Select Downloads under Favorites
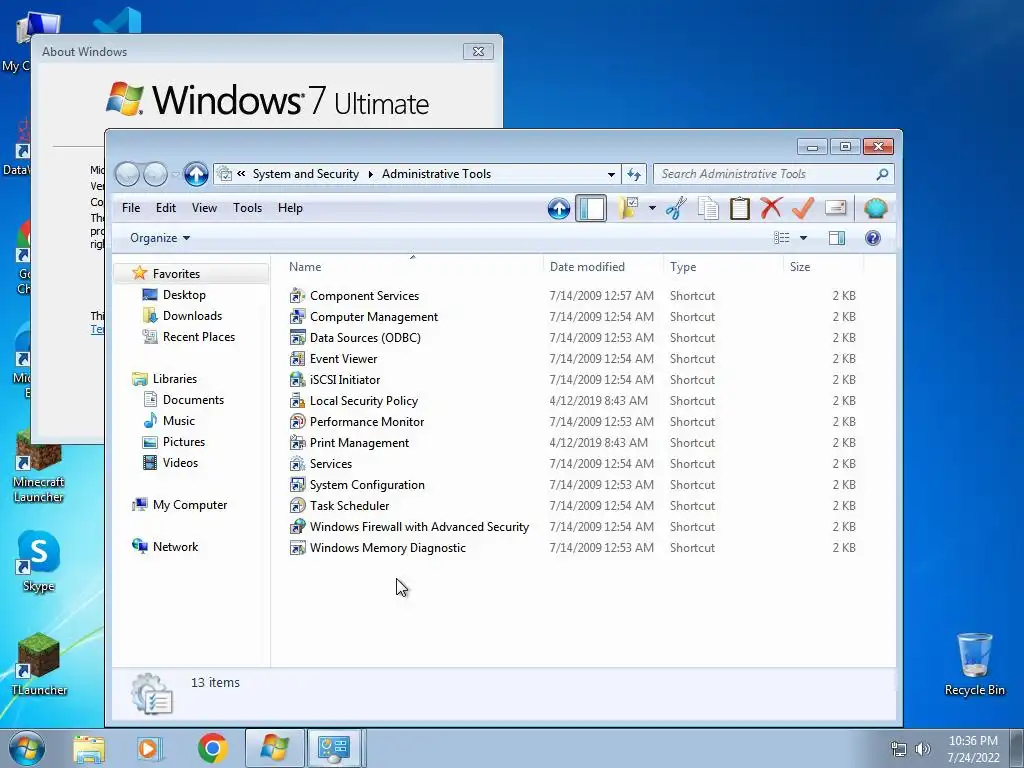 pyautogui.click(x=192, y=315)
